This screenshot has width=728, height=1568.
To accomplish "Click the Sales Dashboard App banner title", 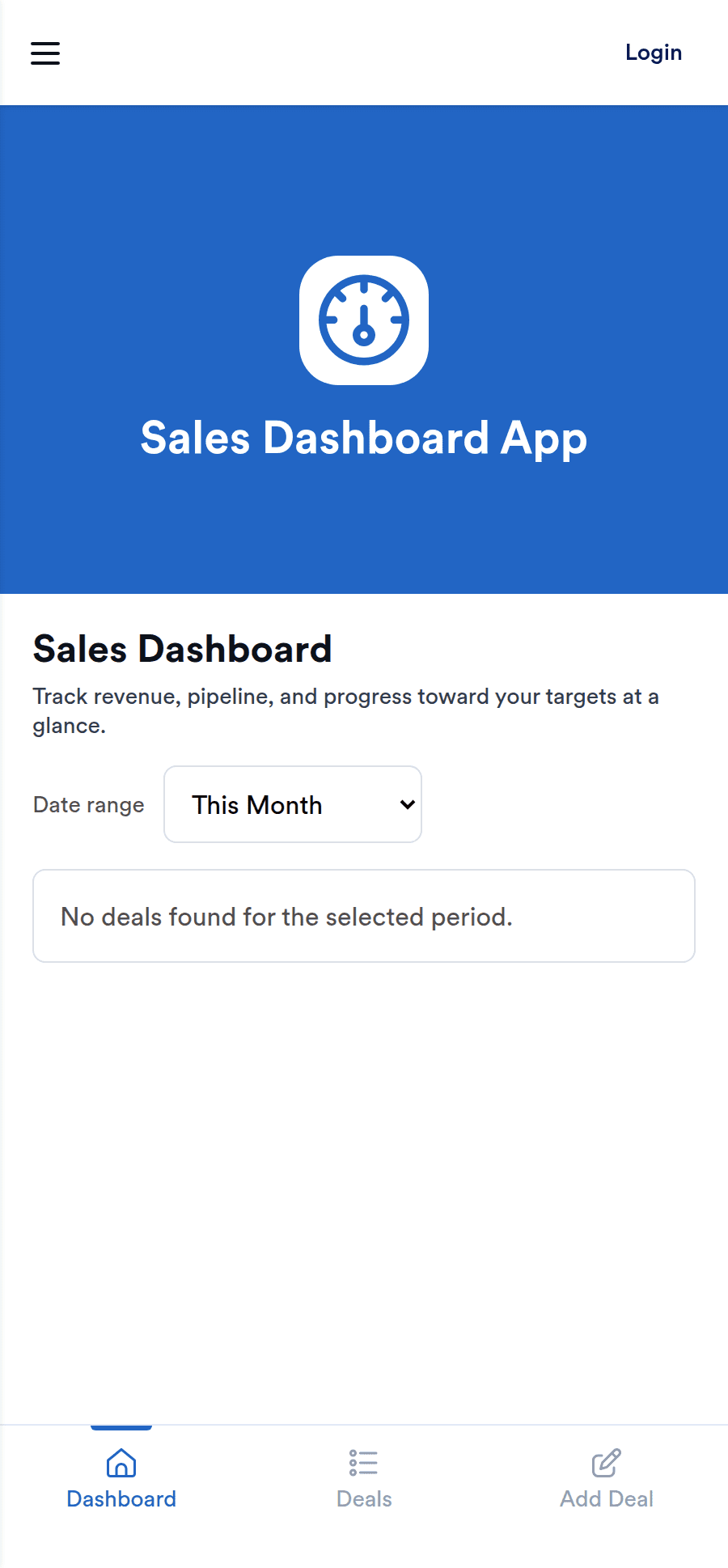I will [364, 438].
